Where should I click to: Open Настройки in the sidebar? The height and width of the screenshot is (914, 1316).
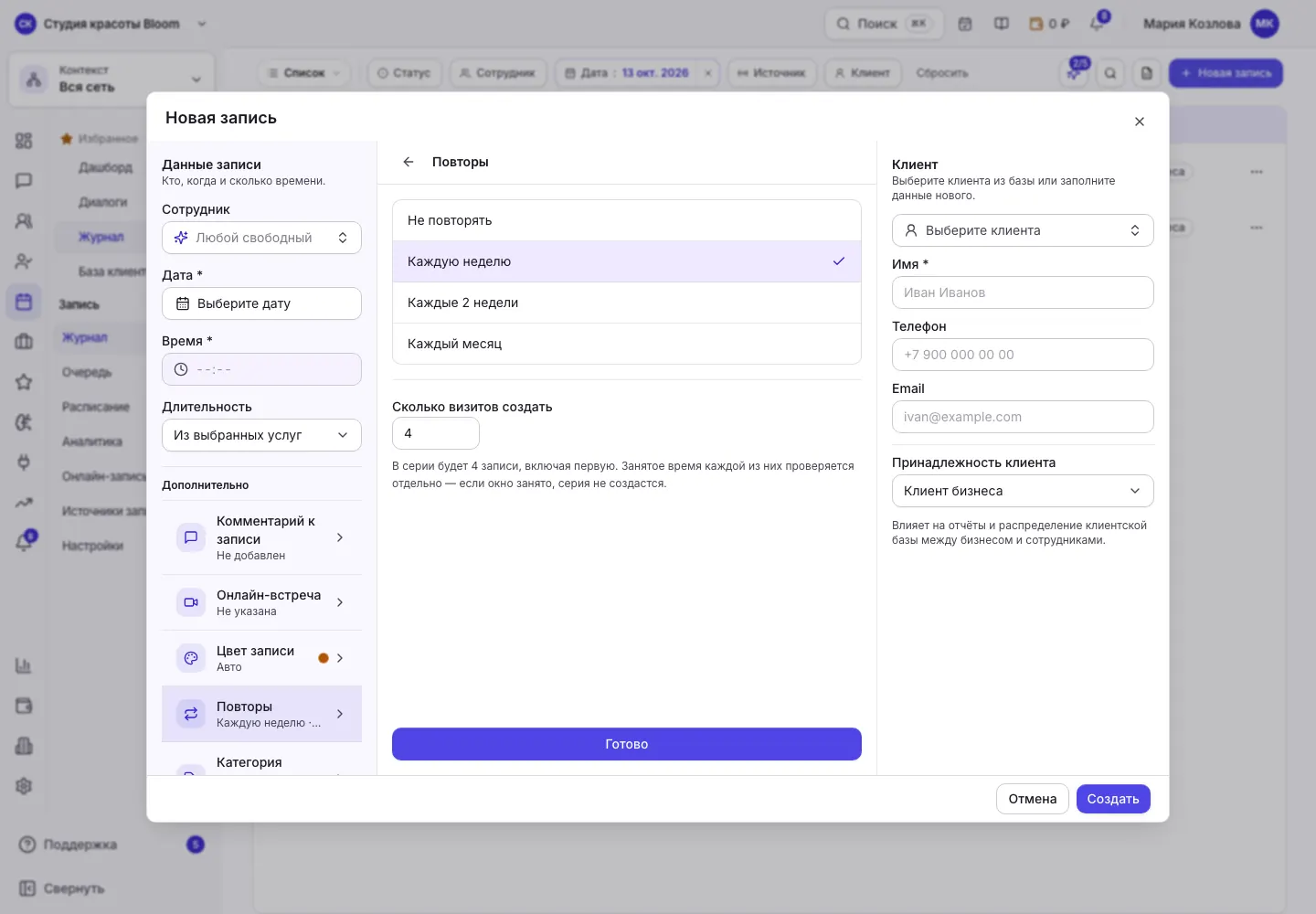[92, 547]
